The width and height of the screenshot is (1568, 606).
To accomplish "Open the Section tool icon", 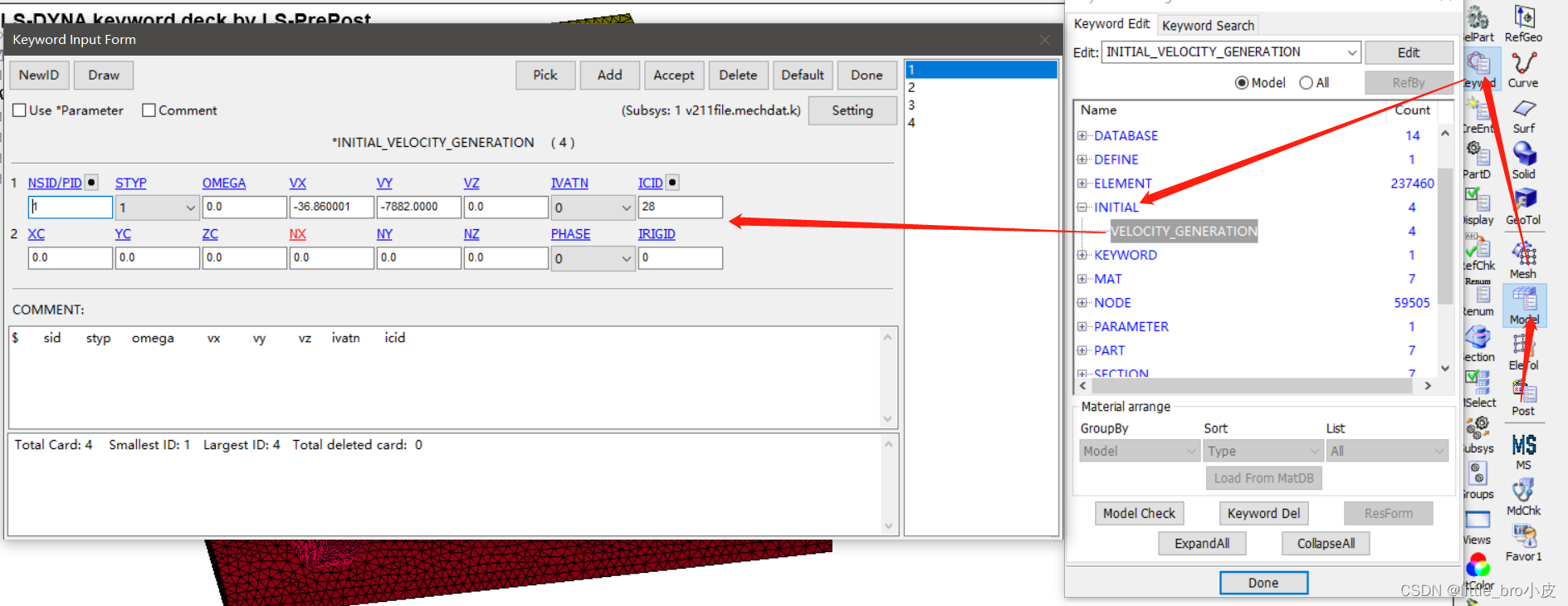I will click(1478, 344).
